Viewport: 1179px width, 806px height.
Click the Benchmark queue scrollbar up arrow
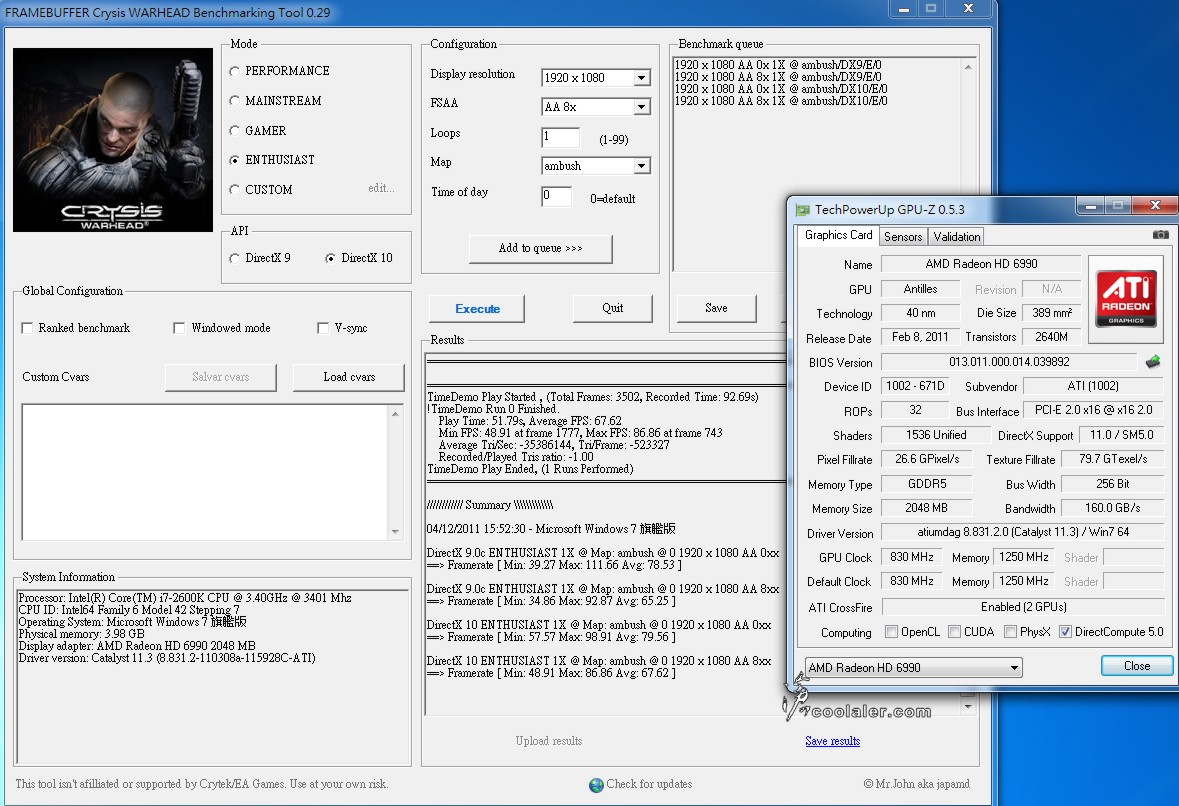coord(968,67)
